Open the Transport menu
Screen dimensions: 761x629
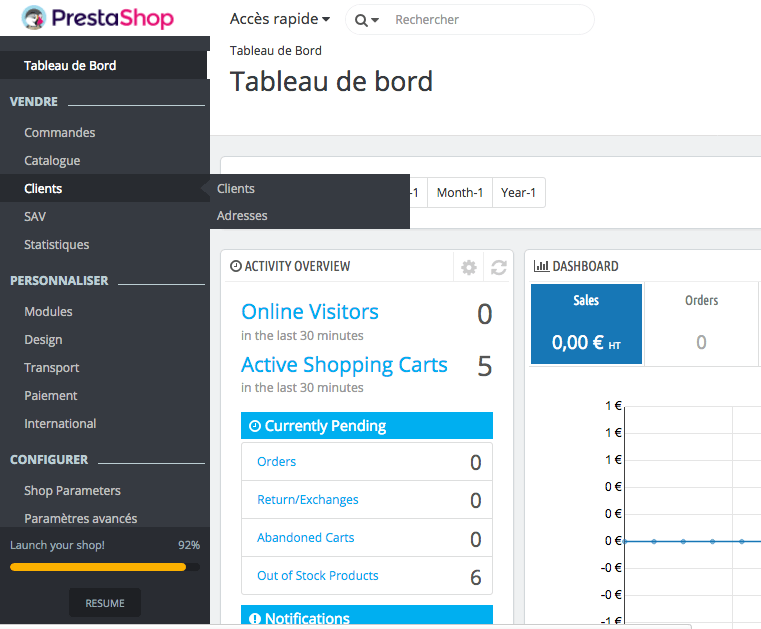click(x=52, y=368)
